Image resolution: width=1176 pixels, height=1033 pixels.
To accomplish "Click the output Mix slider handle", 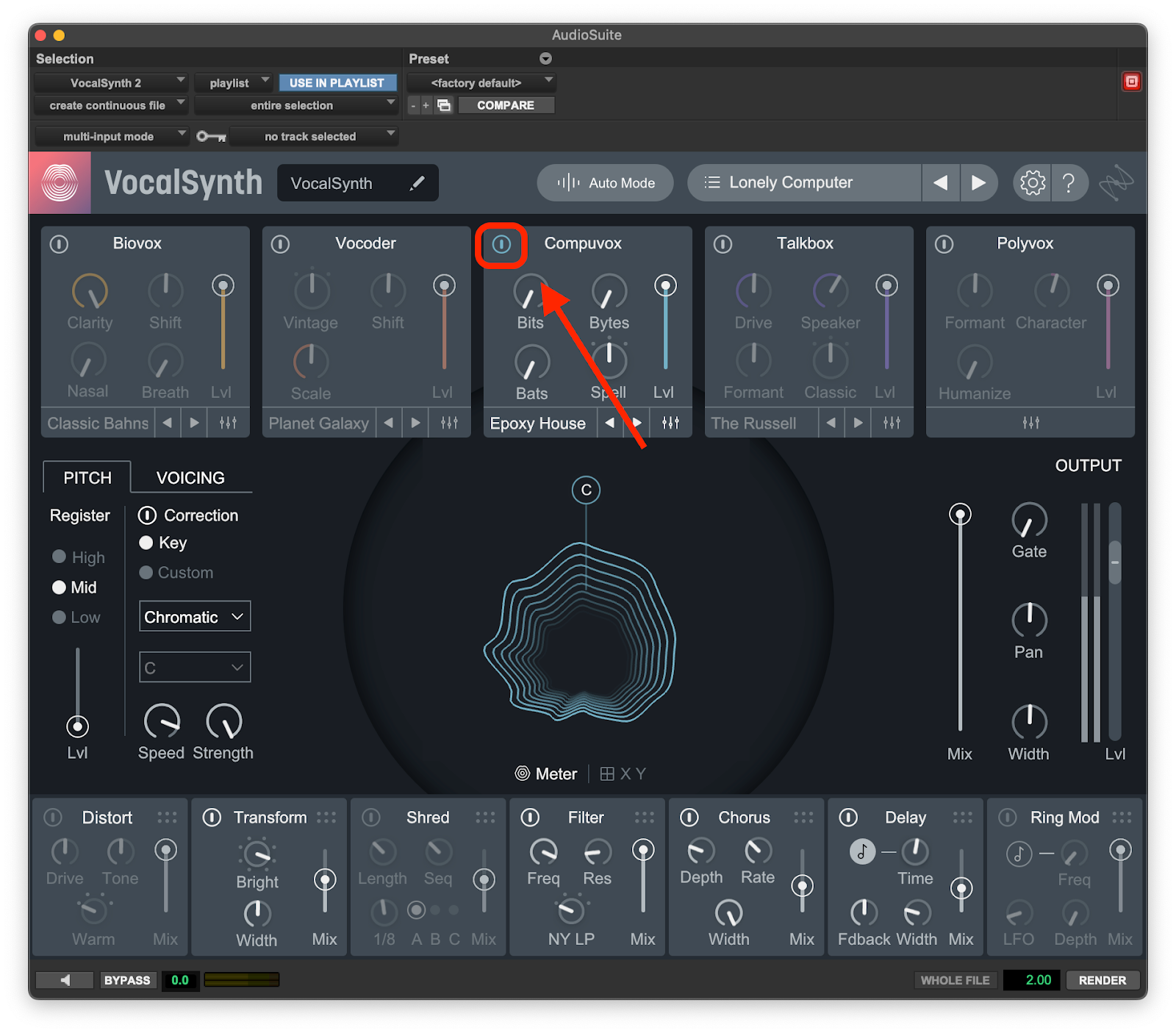I will point(960,515).
